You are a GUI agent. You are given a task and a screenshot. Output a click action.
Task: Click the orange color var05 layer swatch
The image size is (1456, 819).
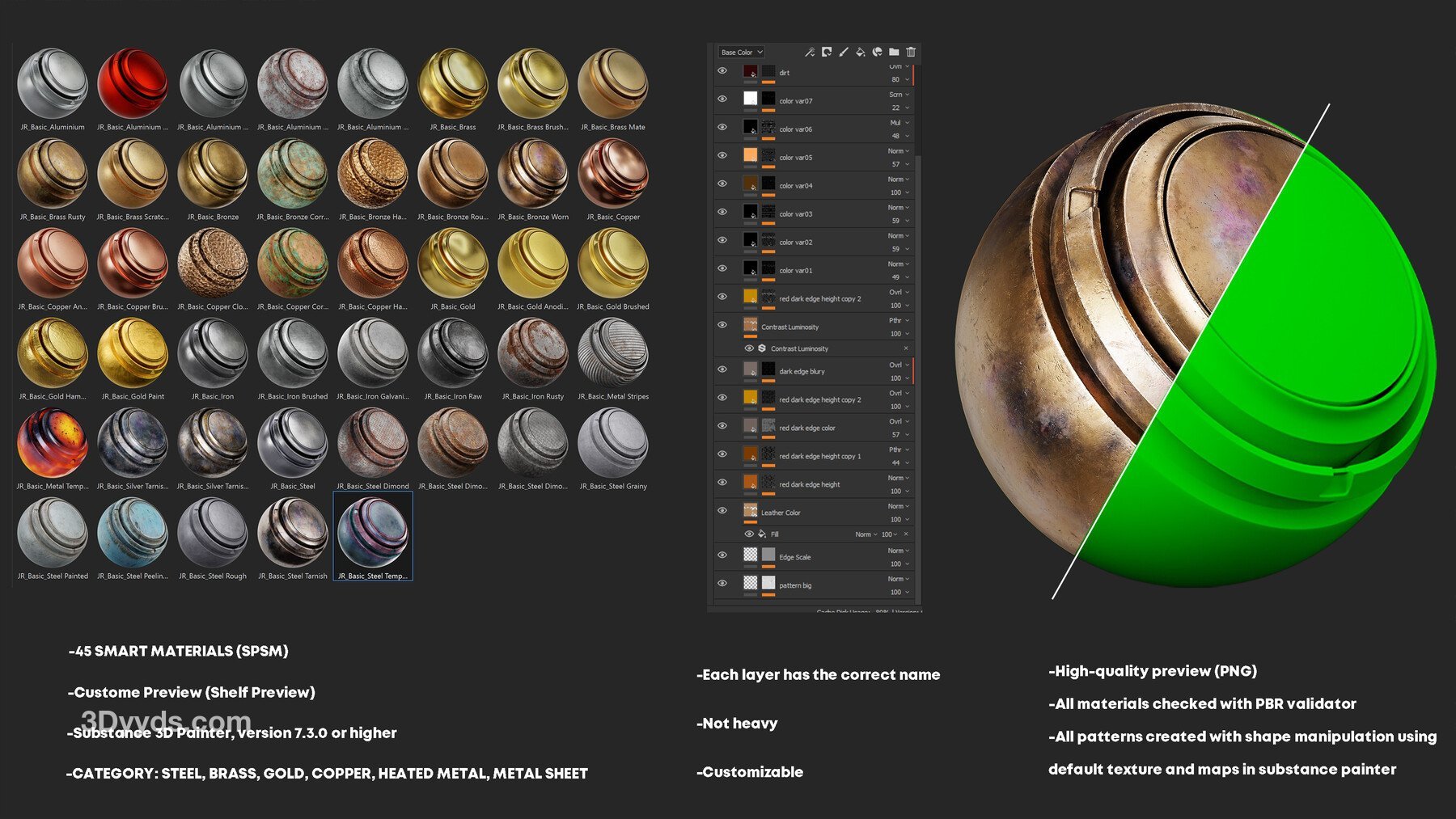[x=750, y=155]
